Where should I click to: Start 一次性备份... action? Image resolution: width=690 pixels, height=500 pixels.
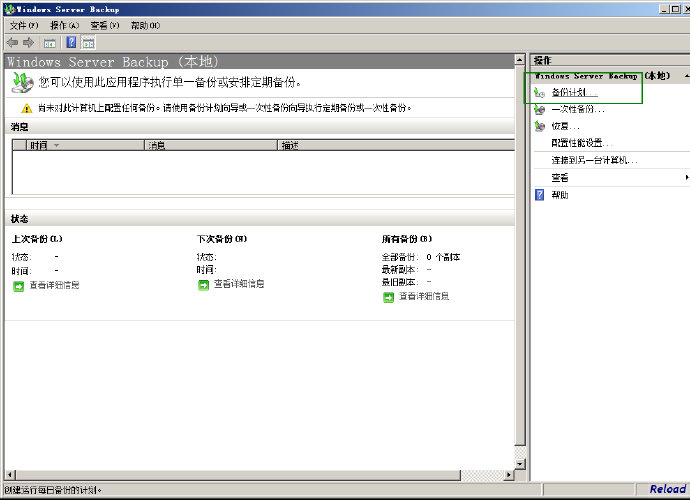coord(578,109)
